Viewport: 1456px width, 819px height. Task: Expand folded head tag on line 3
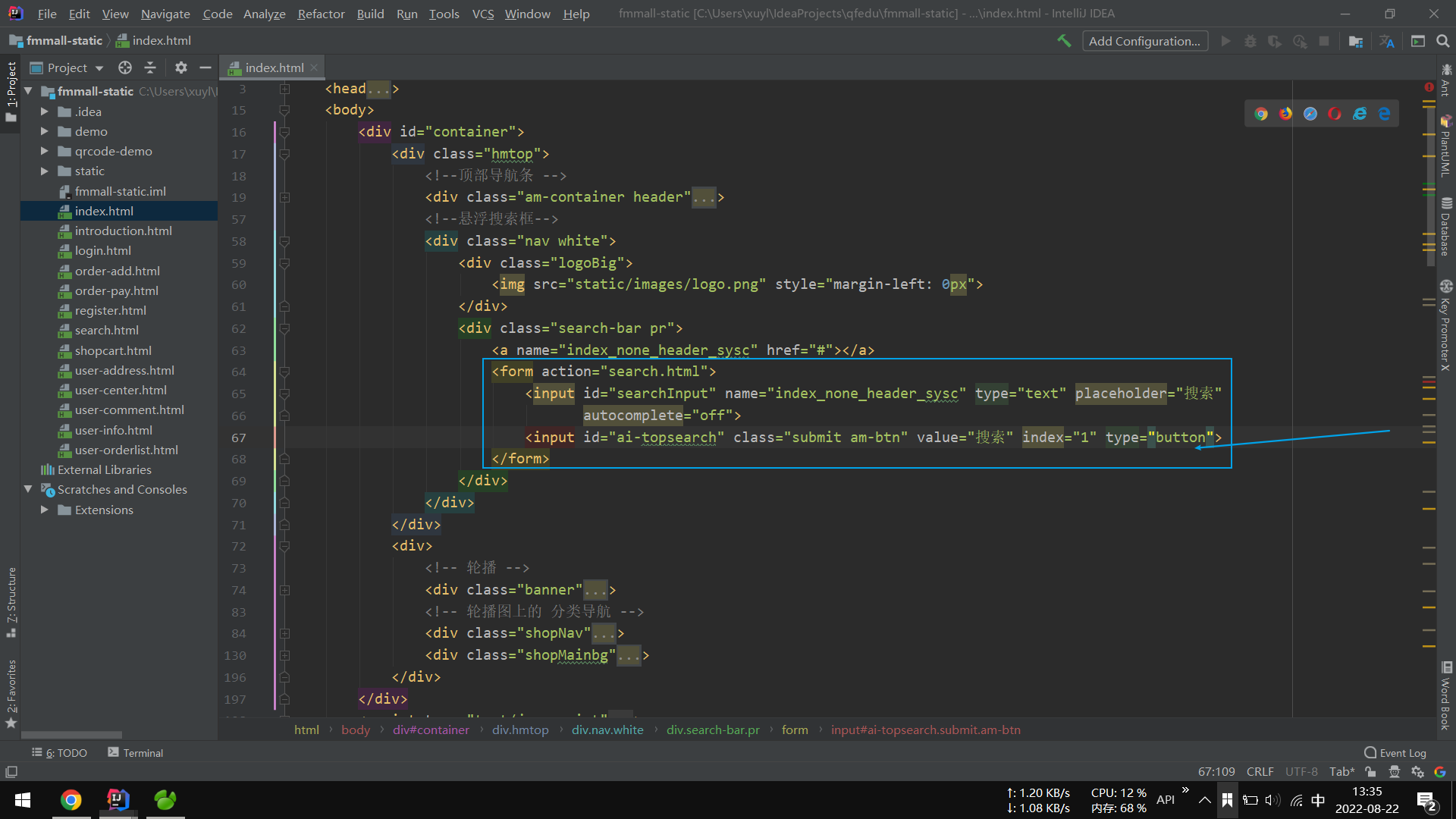[x=284, y=89]
